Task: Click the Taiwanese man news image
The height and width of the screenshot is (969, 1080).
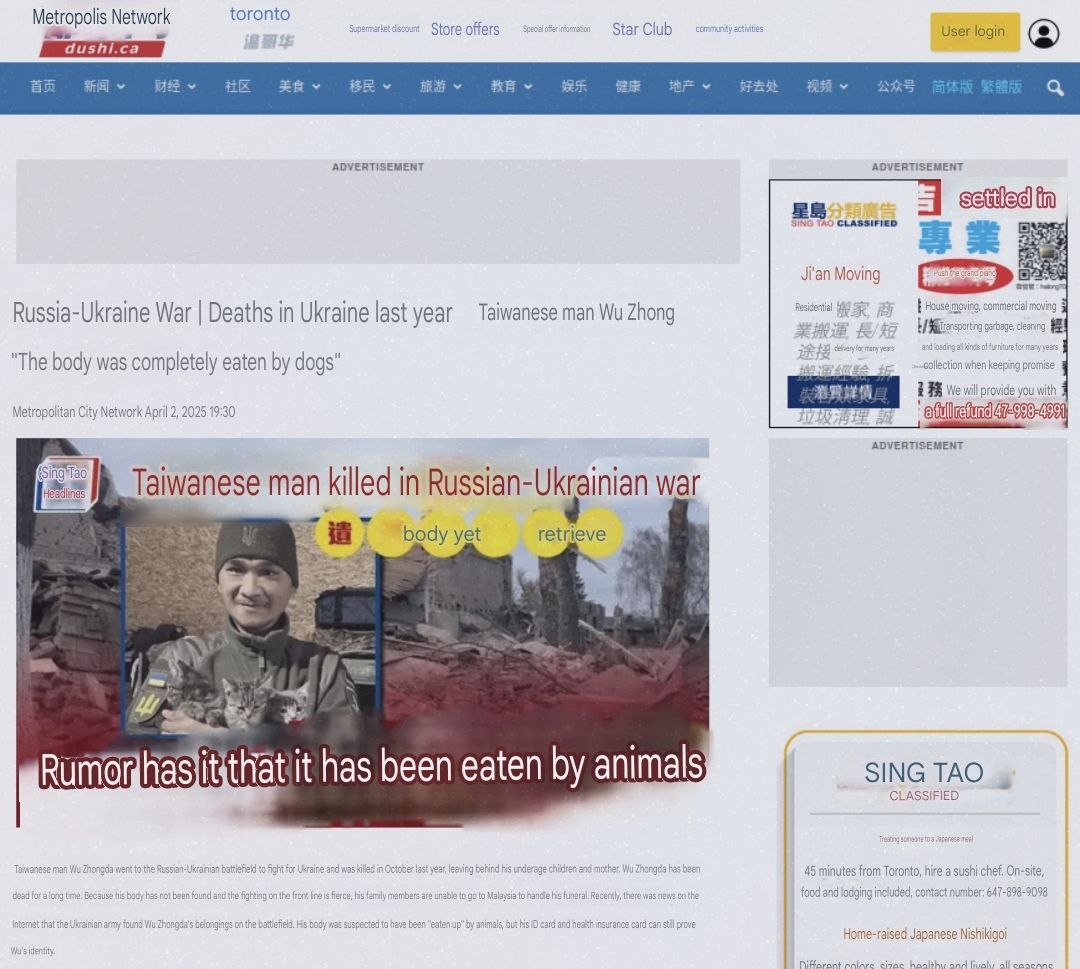Action: [363, 632]
